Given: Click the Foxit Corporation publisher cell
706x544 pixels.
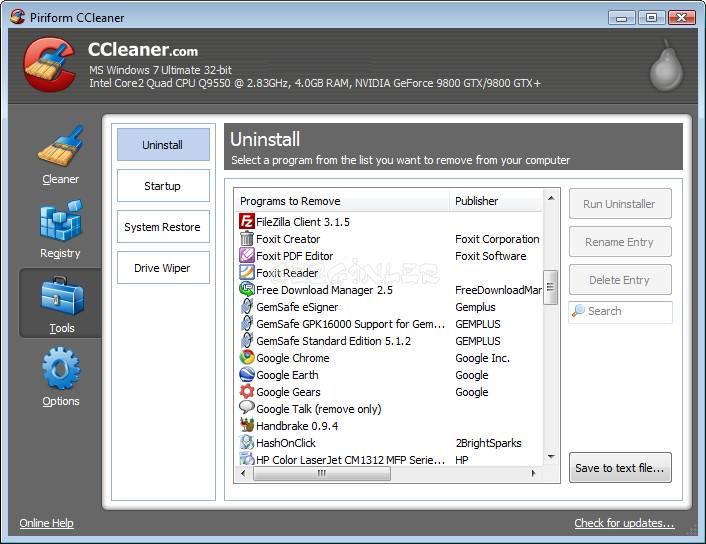Looking at the screenshot, I should pos(497,239).
